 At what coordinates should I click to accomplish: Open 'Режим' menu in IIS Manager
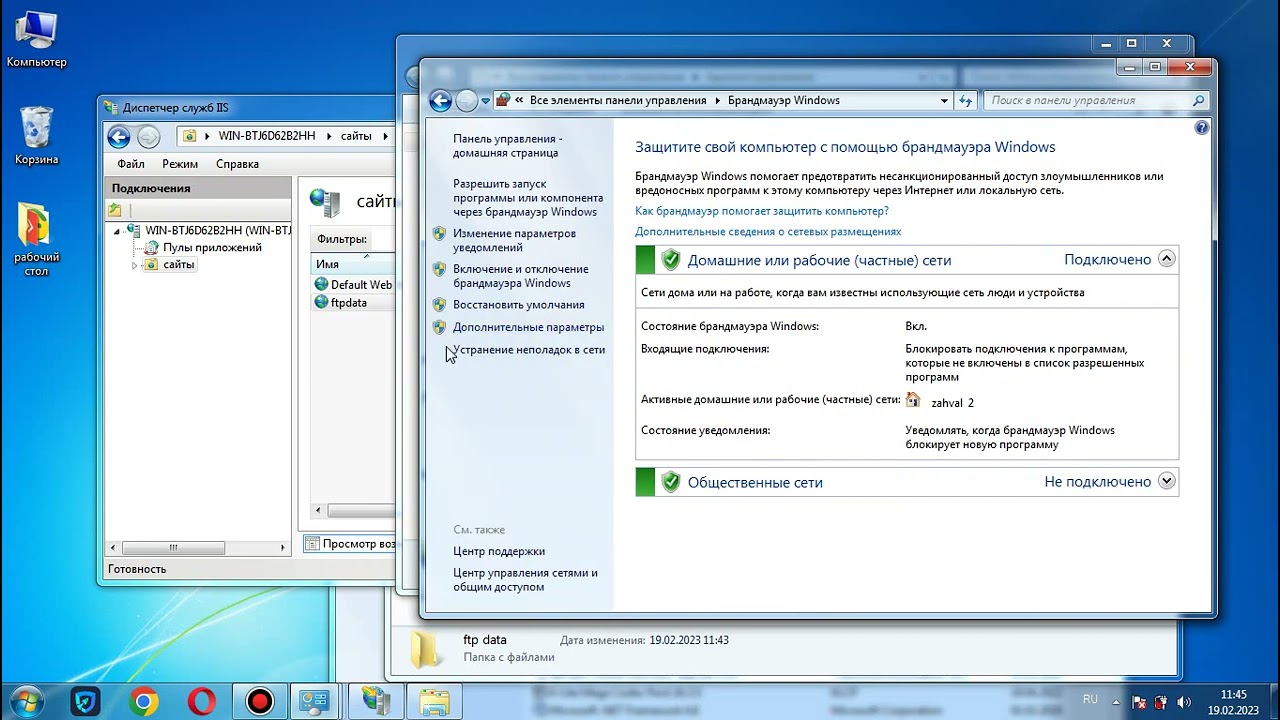180,164
